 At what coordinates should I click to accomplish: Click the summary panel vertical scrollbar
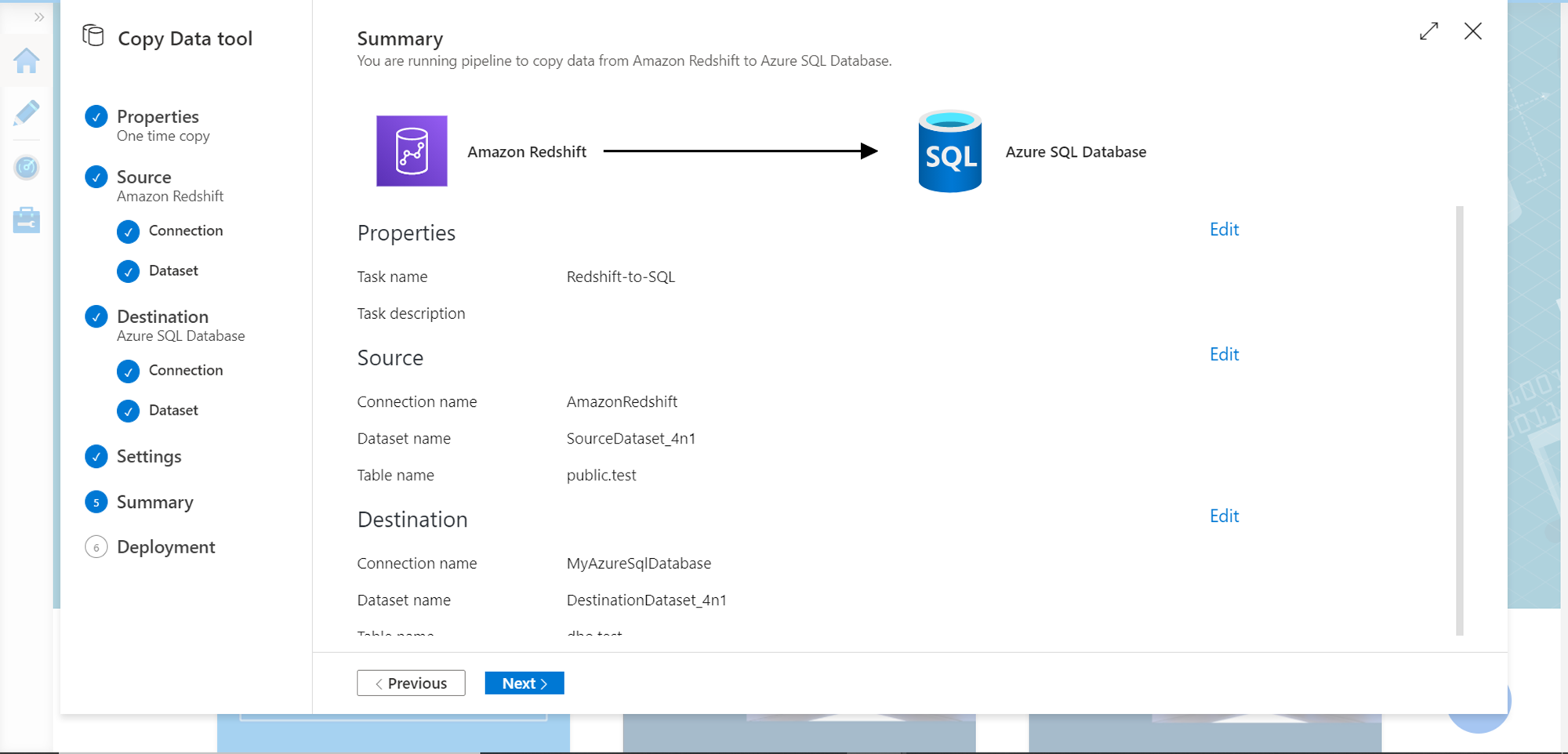[1459, 420]
